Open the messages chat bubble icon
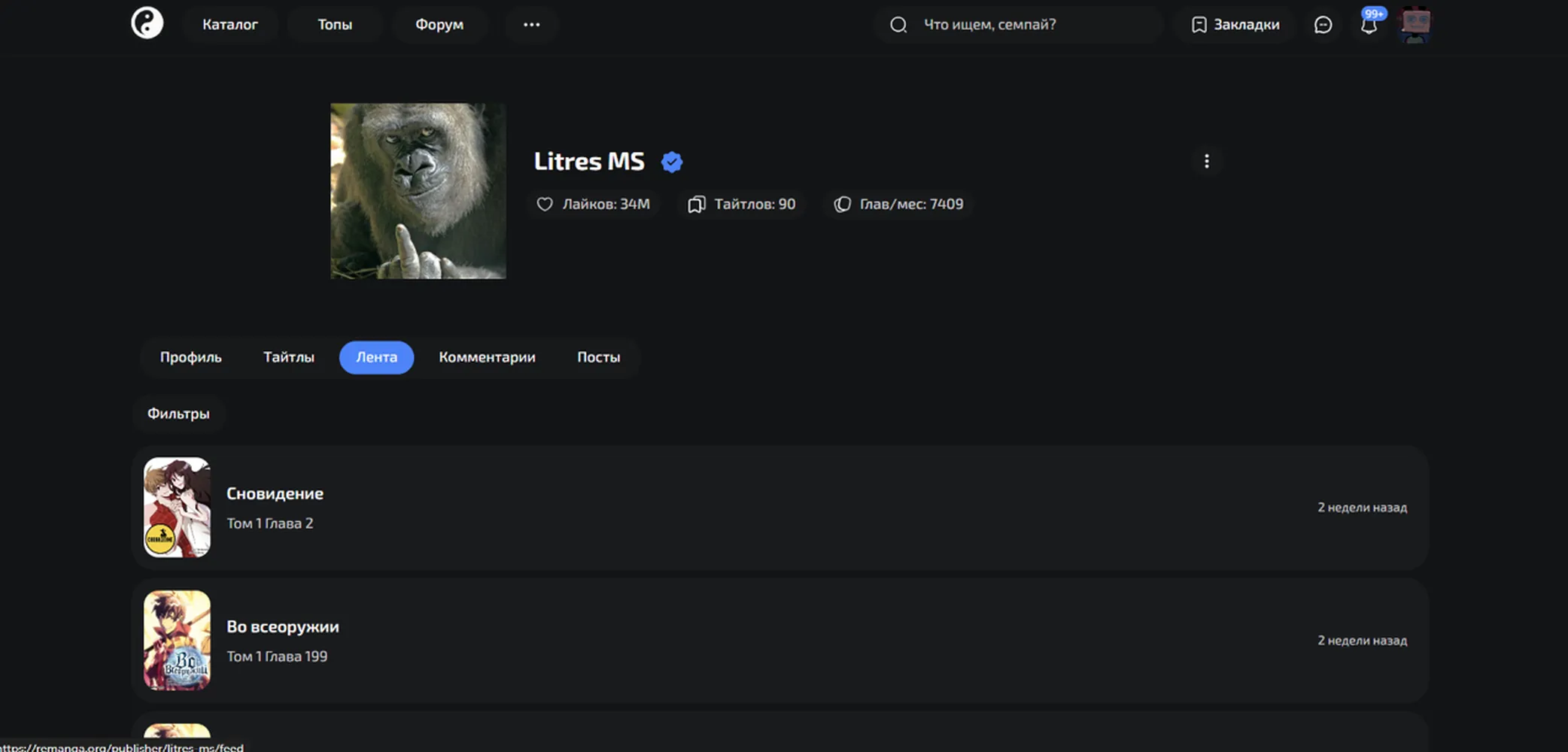1568x752 pixels. 1323,25
